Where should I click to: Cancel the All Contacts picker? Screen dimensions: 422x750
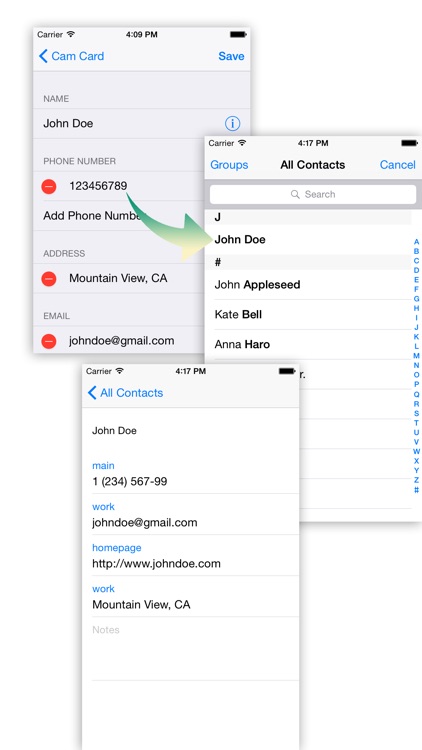(398, 165)
